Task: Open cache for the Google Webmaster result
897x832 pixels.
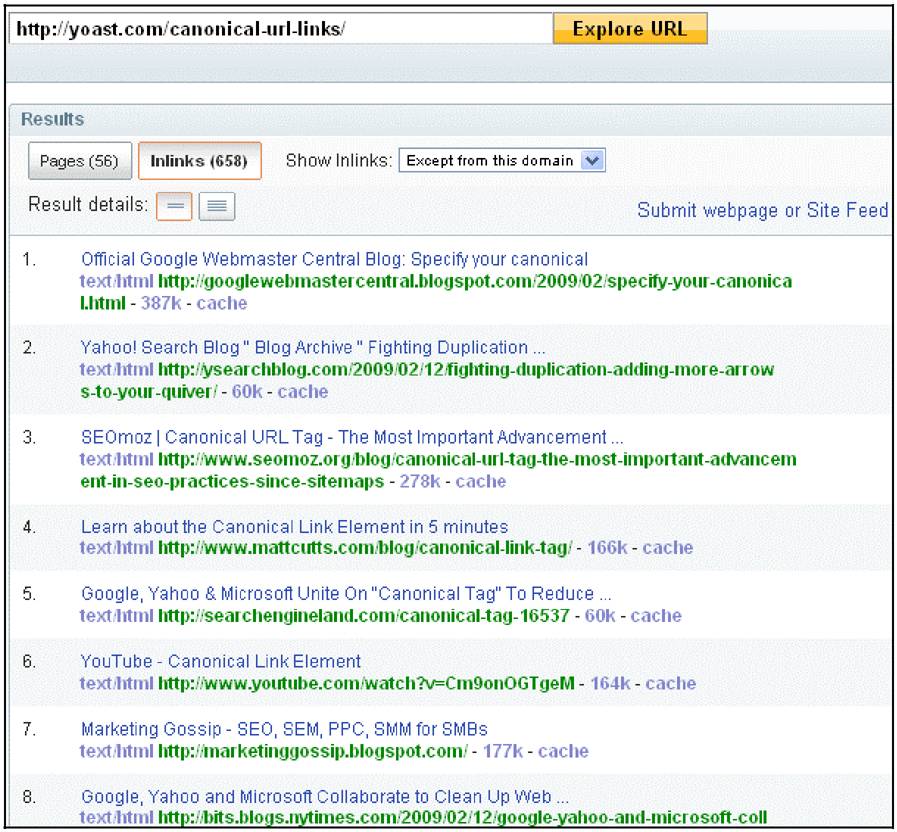Action: [x=221, y=303]
